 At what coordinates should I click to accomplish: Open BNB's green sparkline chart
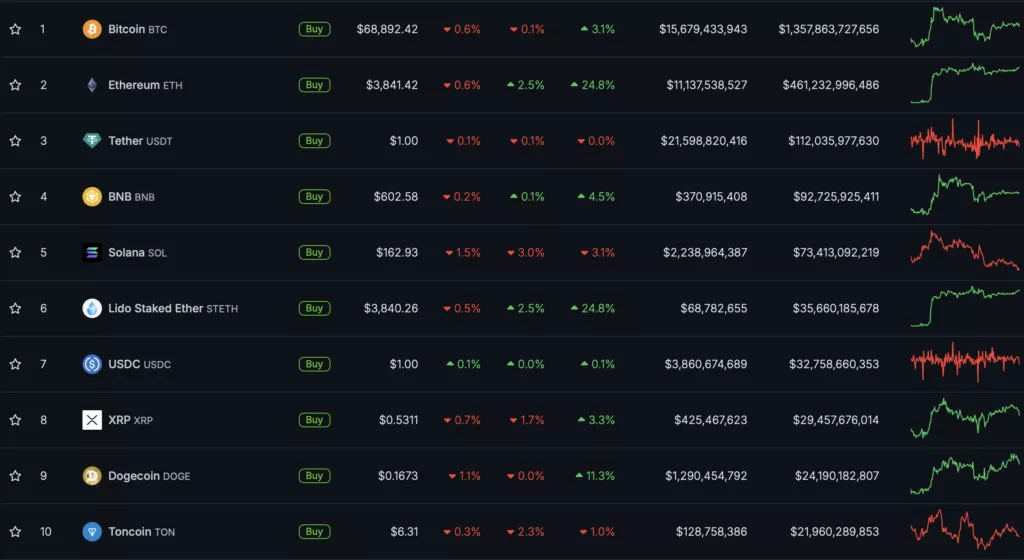coord(965,194)
